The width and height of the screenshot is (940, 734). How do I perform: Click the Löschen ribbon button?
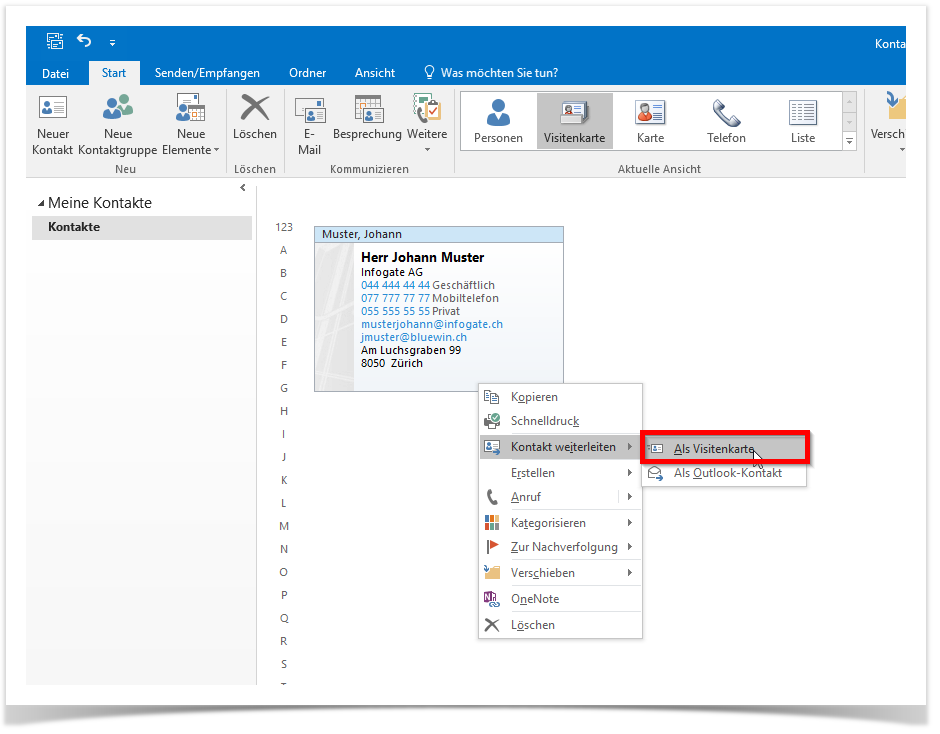[x=255, y=118]
